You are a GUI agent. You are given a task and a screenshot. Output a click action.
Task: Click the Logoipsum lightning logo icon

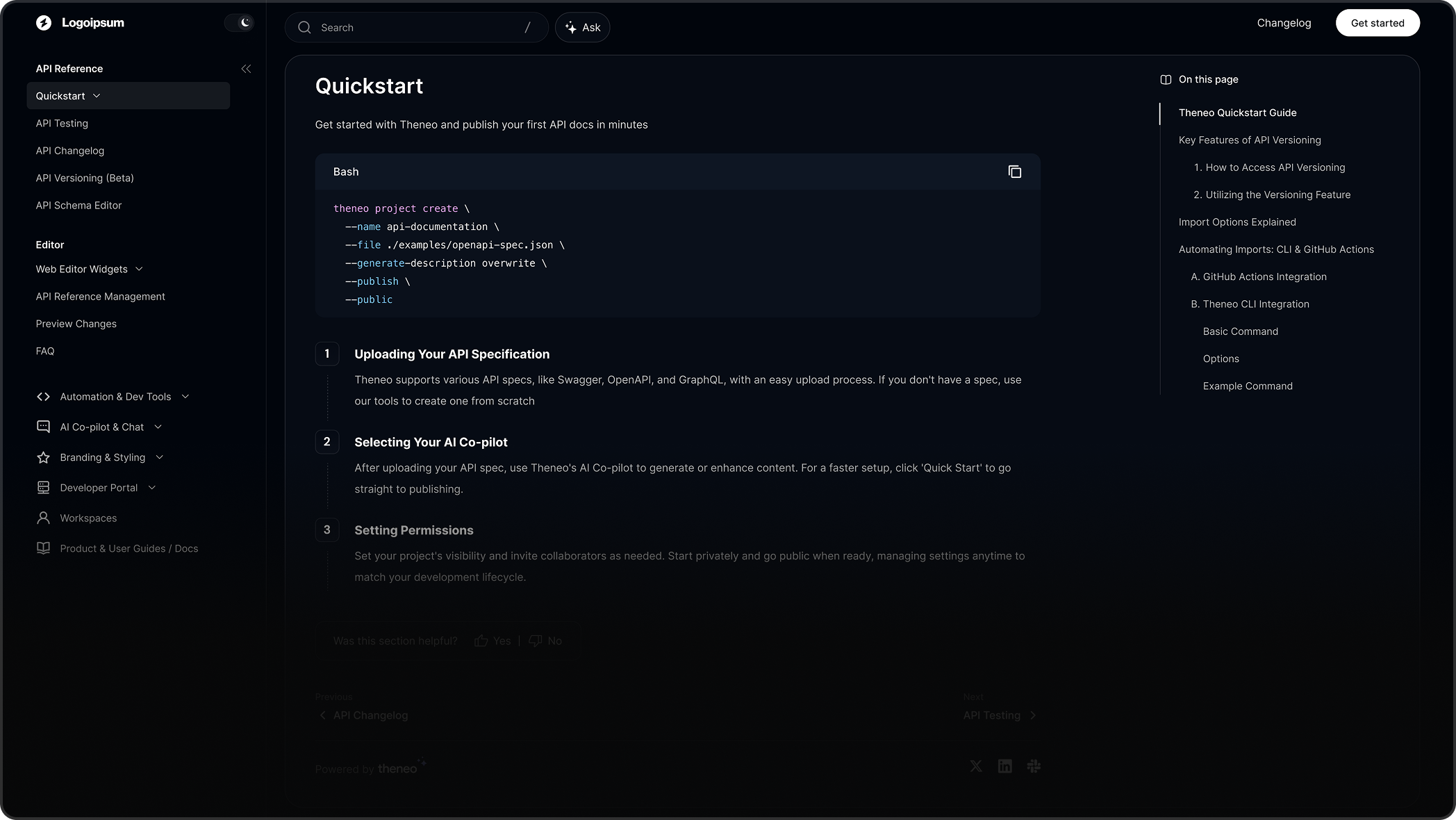pos(44,23)
